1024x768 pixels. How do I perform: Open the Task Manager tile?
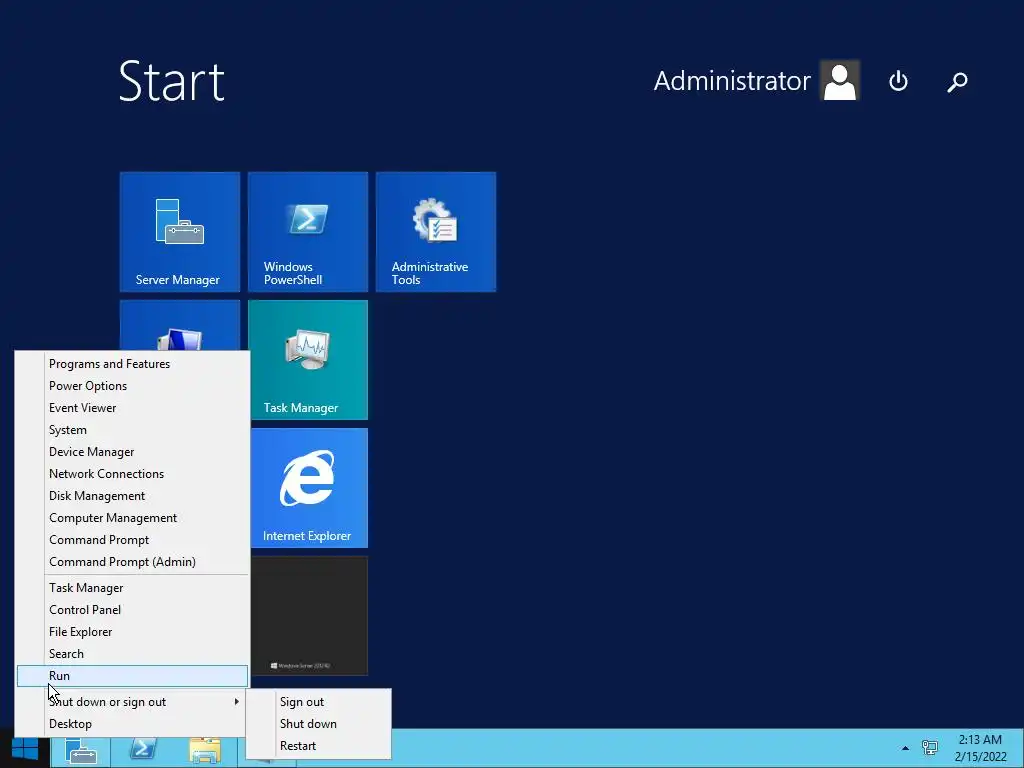point(308,360)
